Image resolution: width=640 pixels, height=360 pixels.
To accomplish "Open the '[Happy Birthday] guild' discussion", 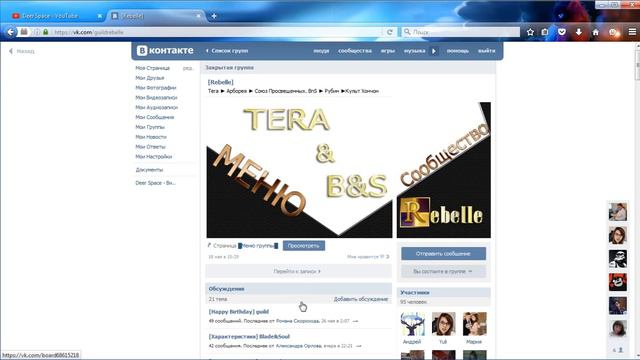I will [x=239, y=312].
